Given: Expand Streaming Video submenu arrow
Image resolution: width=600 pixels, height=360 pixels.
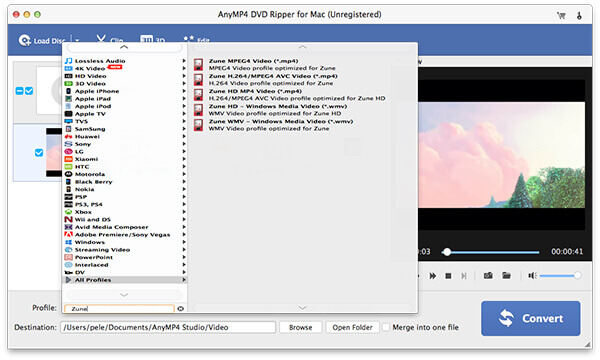Looking at the screenshot, I should [x=184, y=250].
